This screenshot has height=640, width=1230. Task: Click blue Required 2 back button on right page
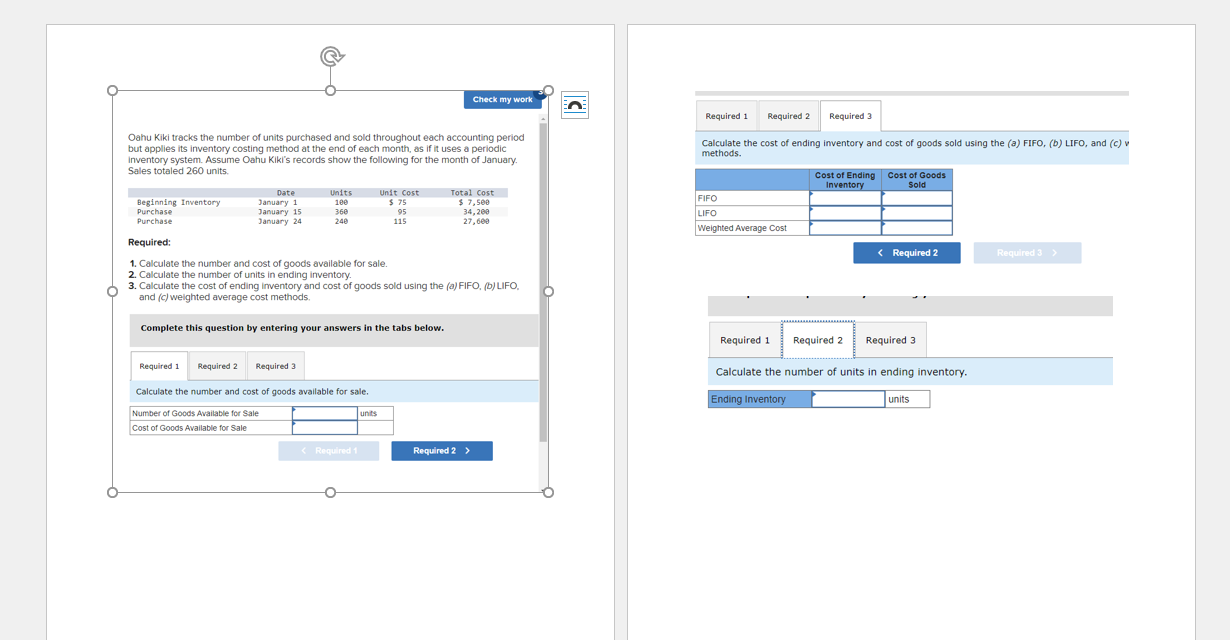pos(907,253)
